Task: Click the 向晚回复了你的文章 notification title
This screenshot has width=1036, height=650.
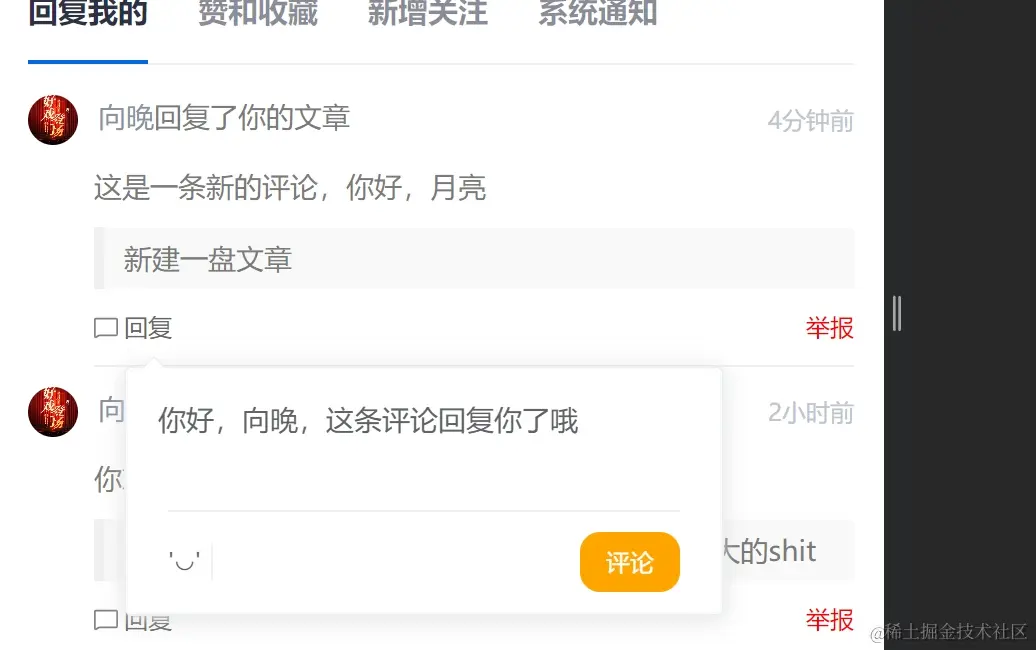Action: 224,118
